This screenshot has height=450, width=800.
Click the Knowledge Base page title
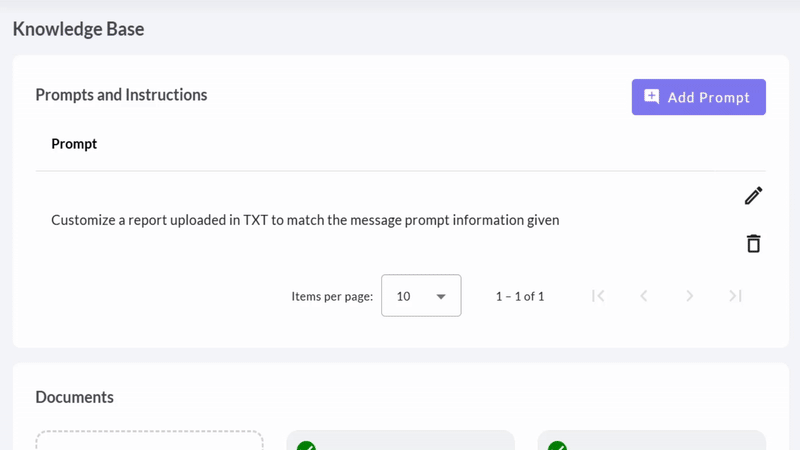point(79,29)
